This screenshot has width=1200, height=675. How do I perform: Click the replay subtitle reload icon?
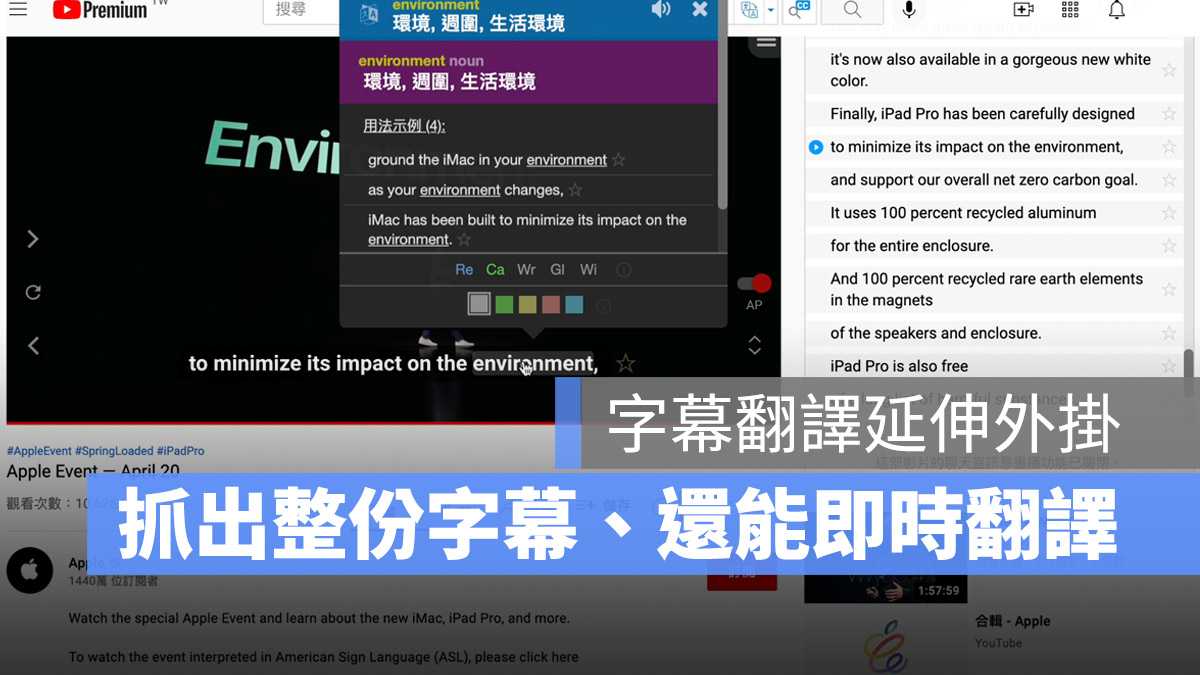(33, 292)
